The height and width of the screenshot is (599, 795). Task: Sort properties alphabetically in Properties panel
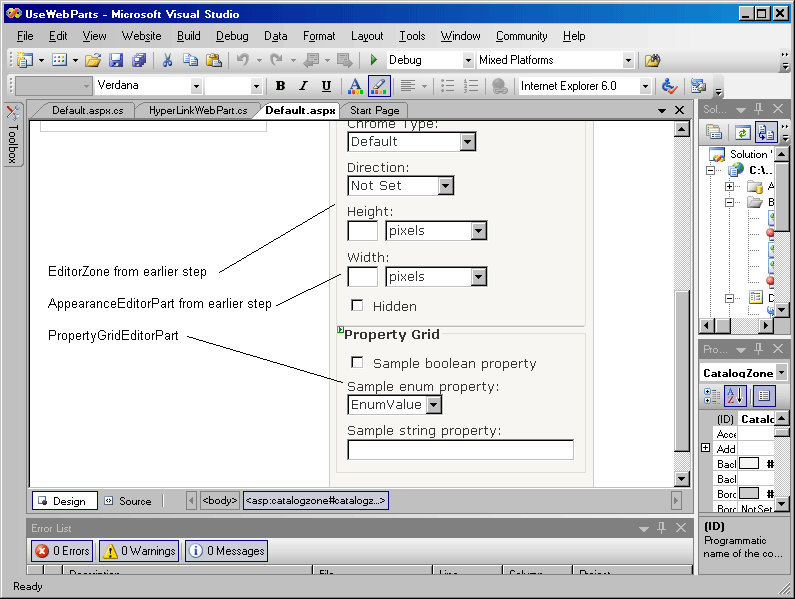pyautogui.click(x=735, y=396)
